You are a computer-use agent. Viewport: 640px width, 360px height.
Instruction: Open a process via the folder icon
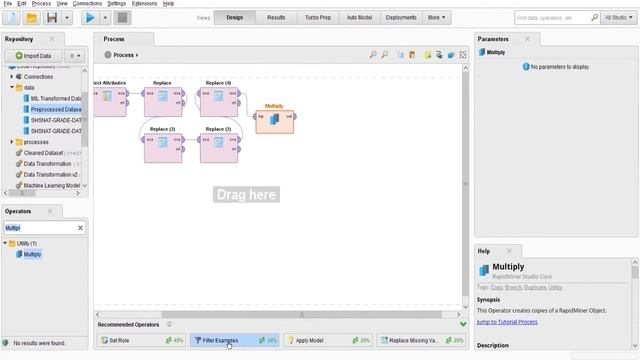coord(31,18)
